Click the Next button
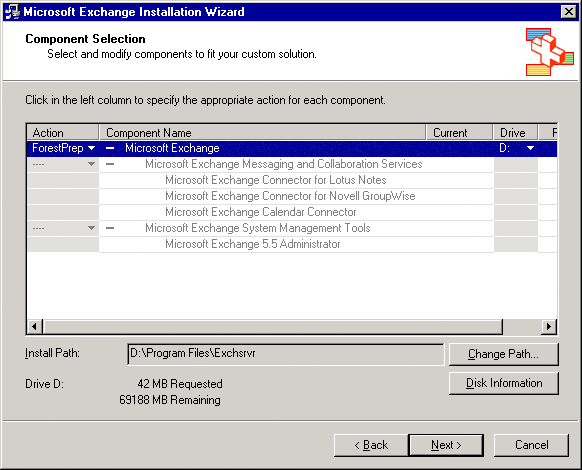Screen dimensions: 582x470 446,445
